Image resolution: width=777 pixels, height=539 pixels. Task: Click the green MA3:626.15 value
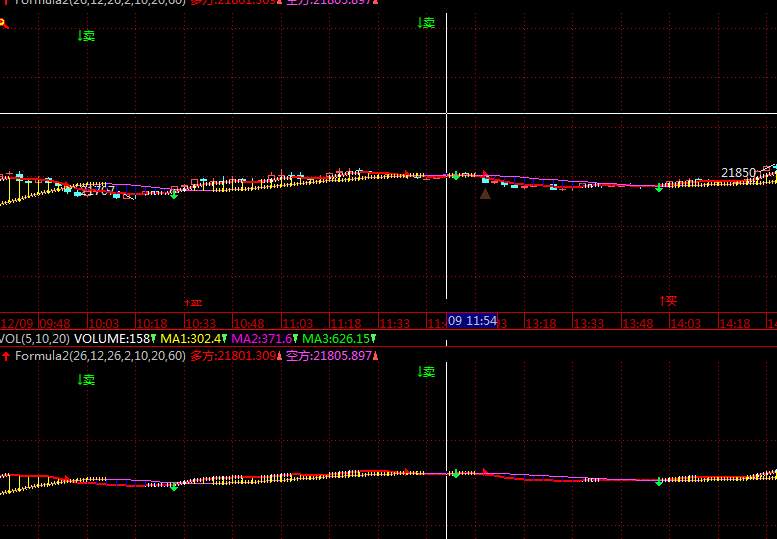click(x=336, y=339)
